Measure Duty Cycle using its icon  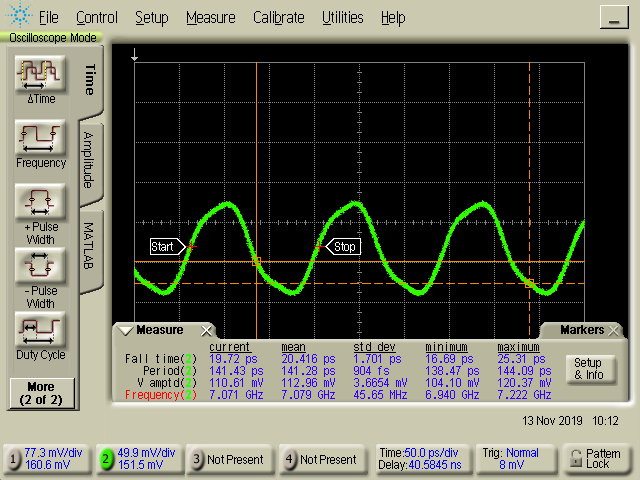coord(41,331)
